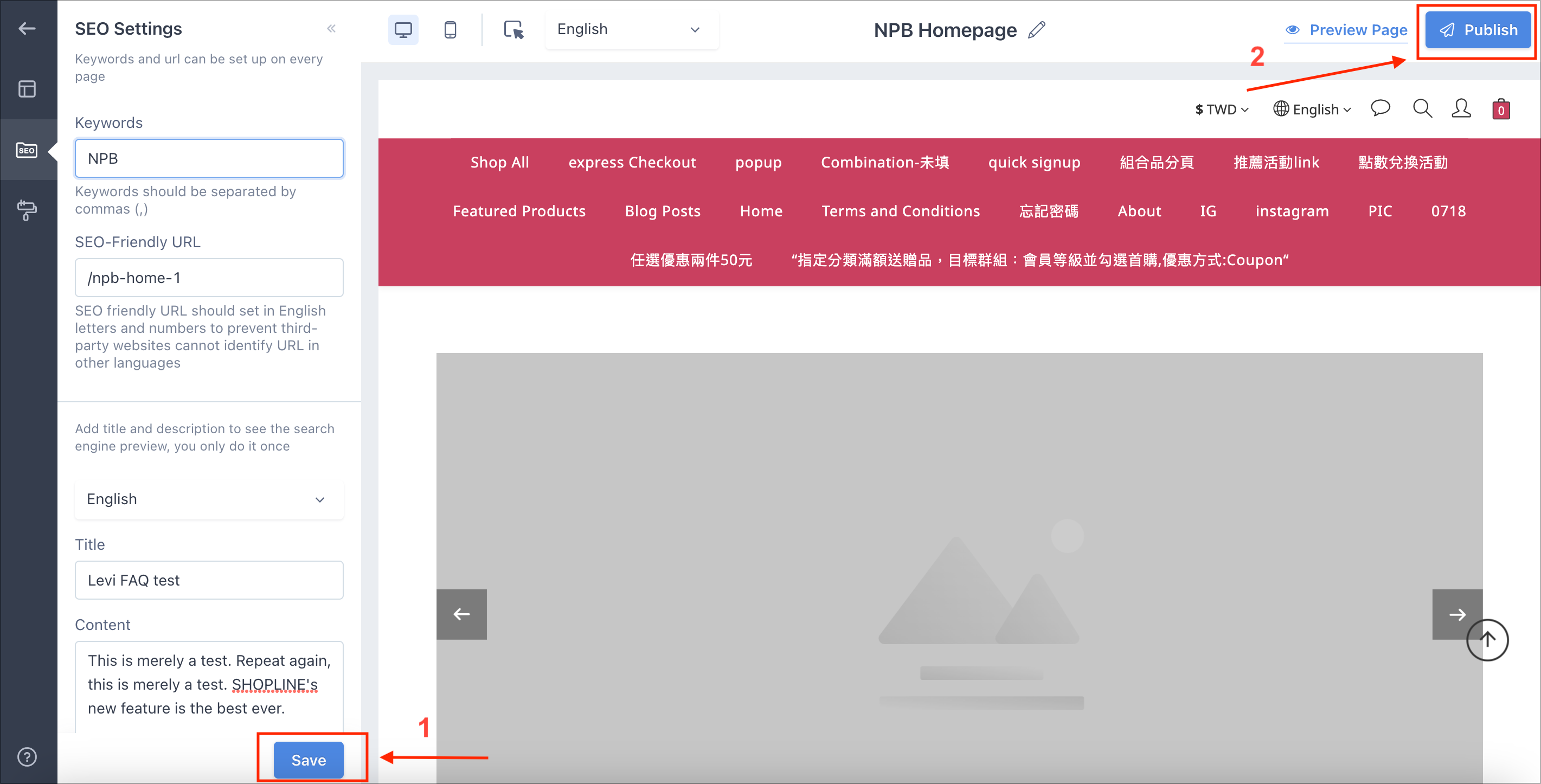Open Preview Page link
This screenshot has height=784, width=1541.
tap(1346, 30)
